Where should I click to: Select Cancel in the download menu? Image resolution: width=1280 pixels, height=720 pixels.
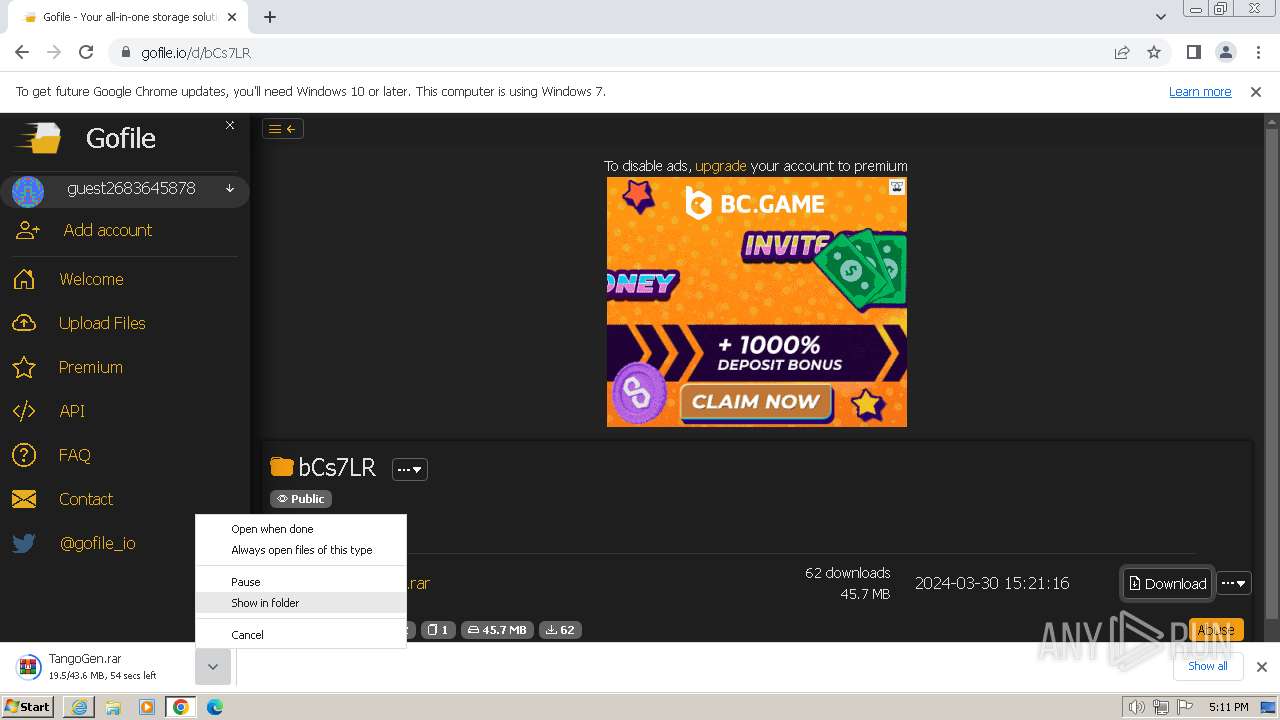coord(300,635)
